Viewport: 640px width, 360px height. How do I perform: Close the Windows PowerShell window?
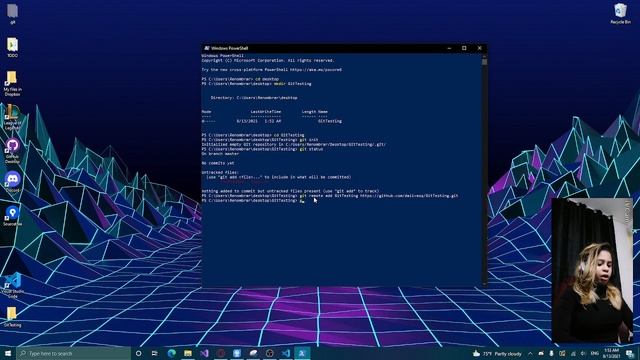coord(480,48)
